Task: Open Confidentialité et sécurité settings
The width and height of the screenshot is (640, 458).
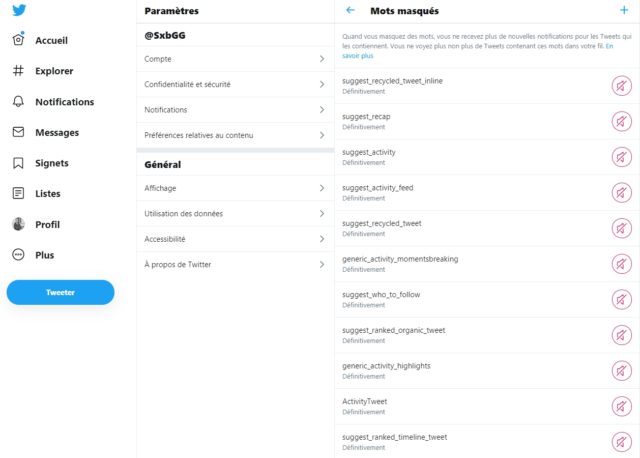Action: pyautogui.click(x=235, y=84)
